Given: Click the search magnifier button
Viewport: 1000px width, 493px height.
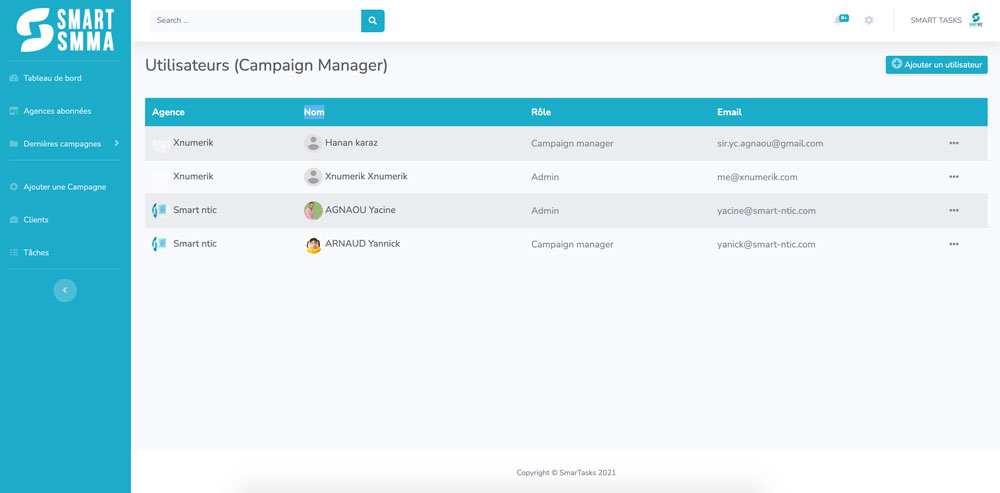Looking at the screenshot, I should point(372,20).
